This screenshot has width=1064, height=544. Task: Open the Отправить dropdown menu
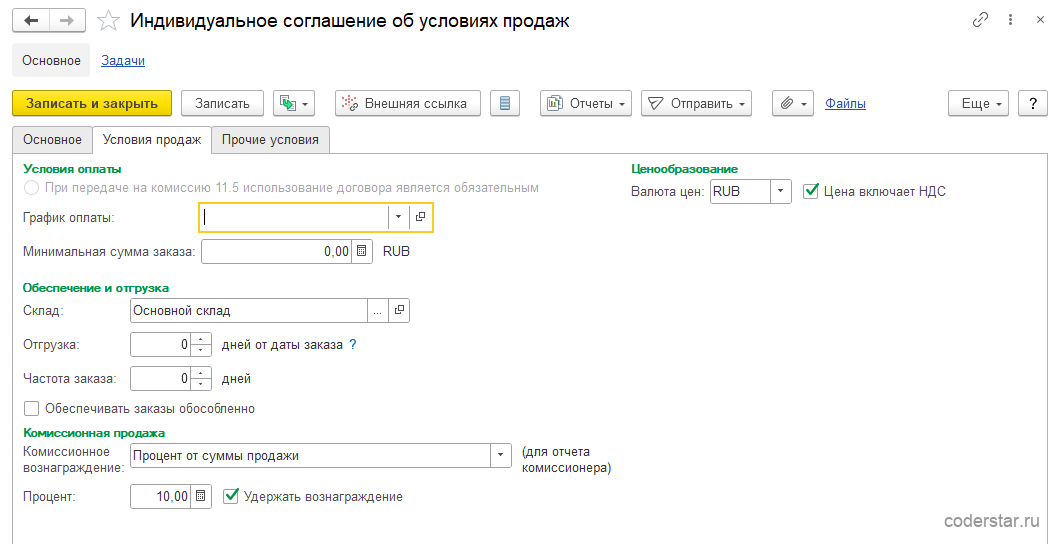point(696,103)
